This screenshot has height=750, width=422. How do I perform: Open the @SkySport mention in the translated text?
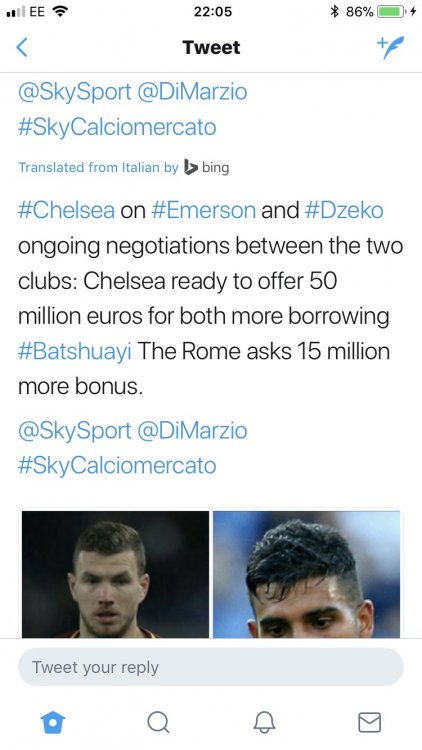(x=74, y=430)
